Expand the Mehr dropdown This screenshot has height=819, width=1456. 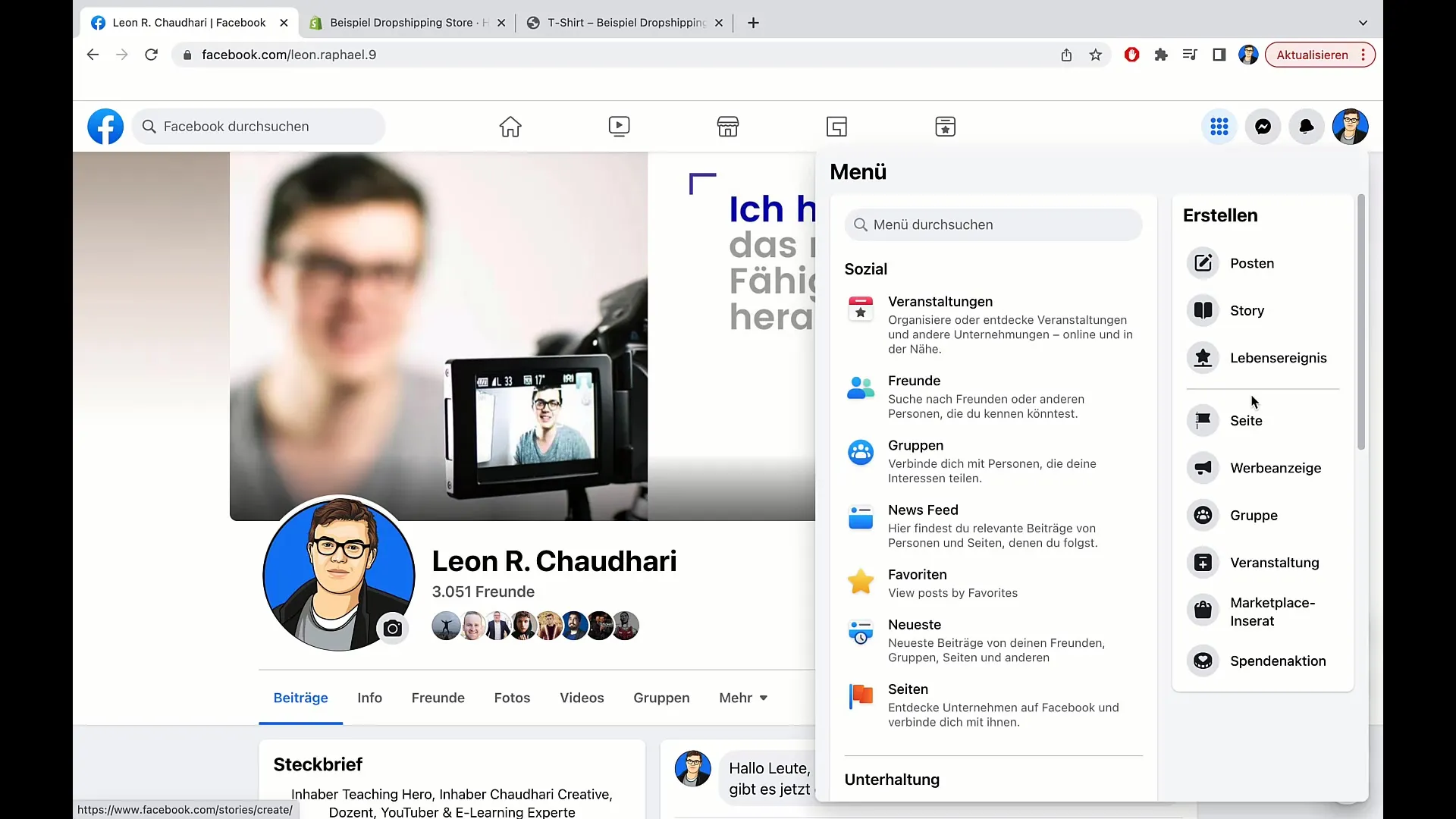pyautogui.click(x=743, y=698)
